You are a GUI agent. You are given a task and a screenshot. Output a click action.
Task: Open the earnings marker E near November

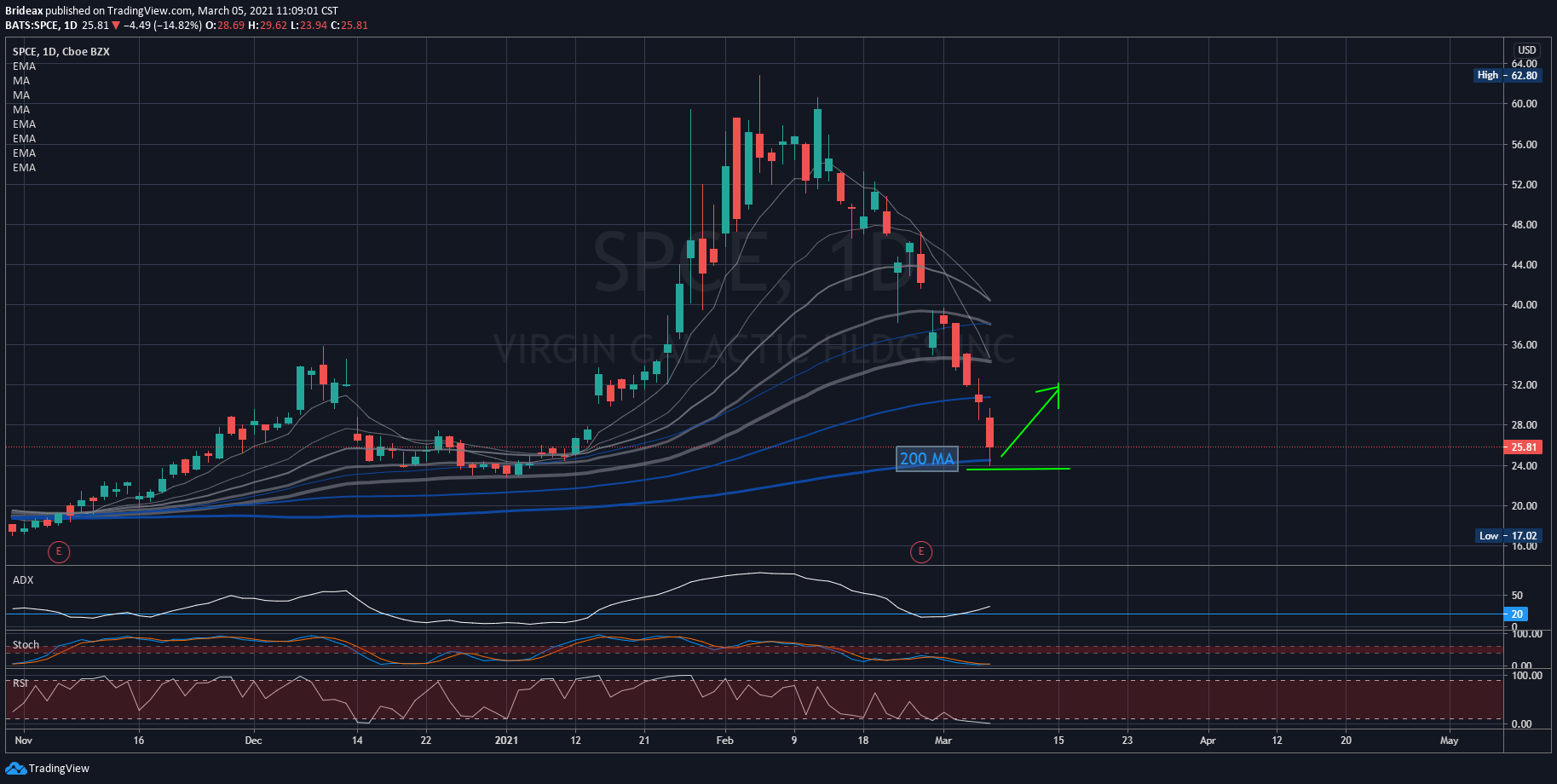click(59, 552)
